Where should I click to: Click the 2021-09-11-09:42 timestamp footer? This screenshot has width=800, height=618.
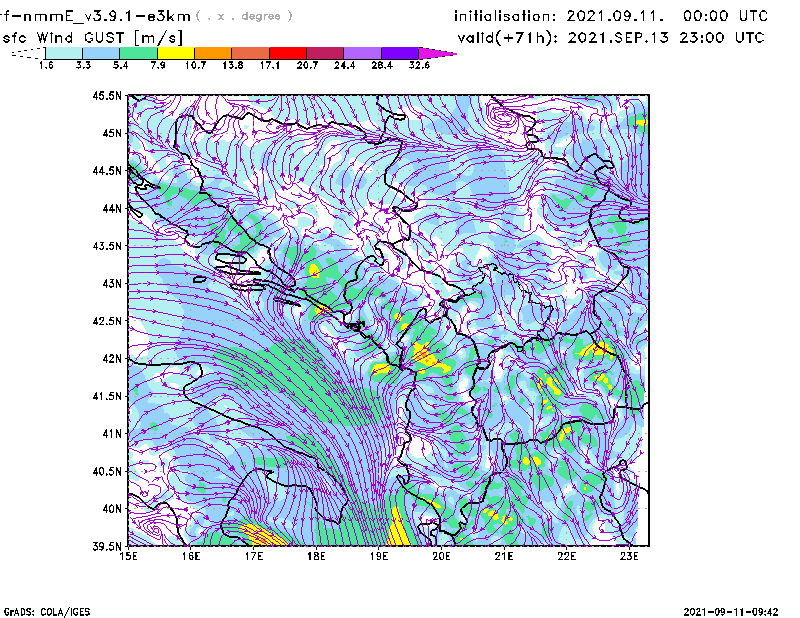[731, 612]
